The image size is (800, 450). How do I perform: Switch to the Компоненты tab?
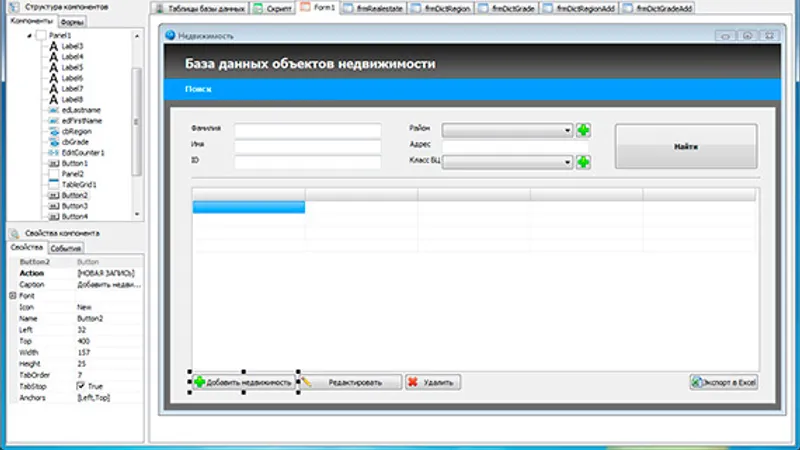(x=32, y=21)
